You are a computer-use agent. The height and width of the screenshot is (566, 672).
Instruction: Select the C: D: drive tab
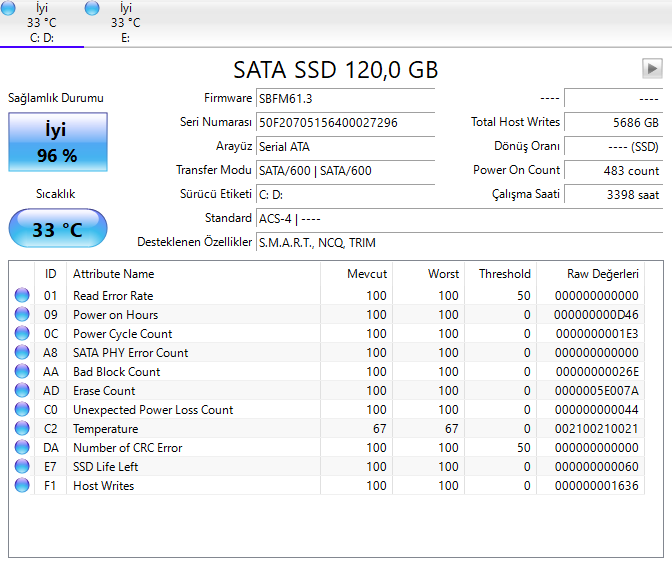pyautogui.click(x=42, y=23)
